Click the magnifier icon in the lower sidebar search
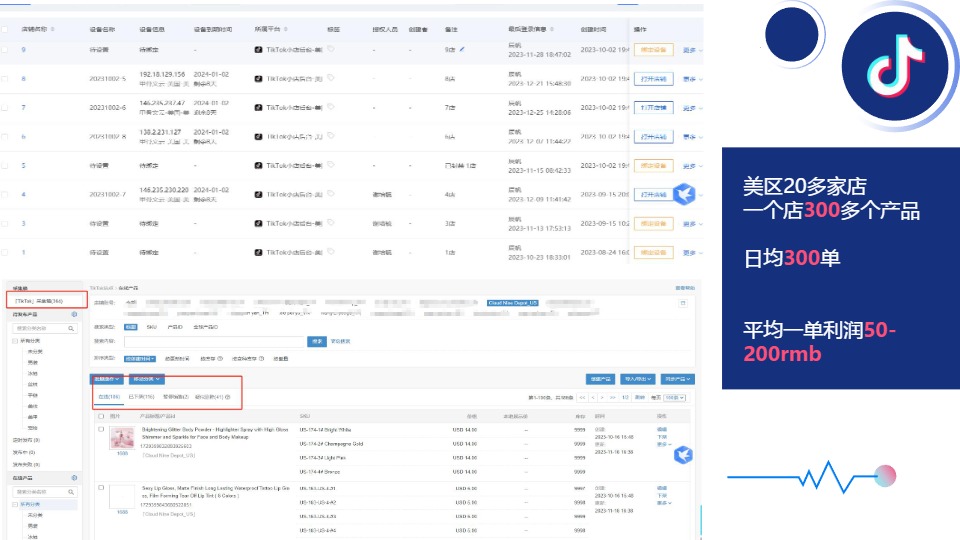960x540 pixels. tap(71, 492)
